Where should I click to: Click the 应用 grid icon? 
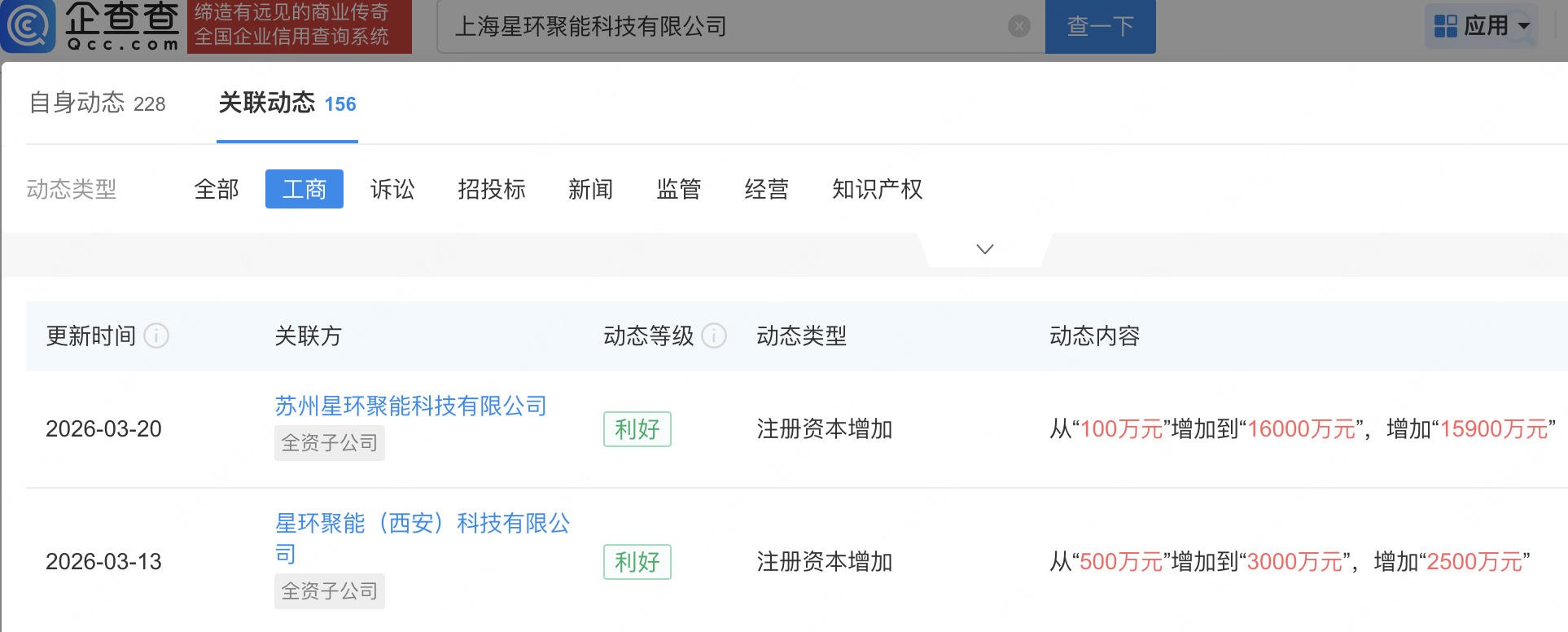[x=1445, y=26]
